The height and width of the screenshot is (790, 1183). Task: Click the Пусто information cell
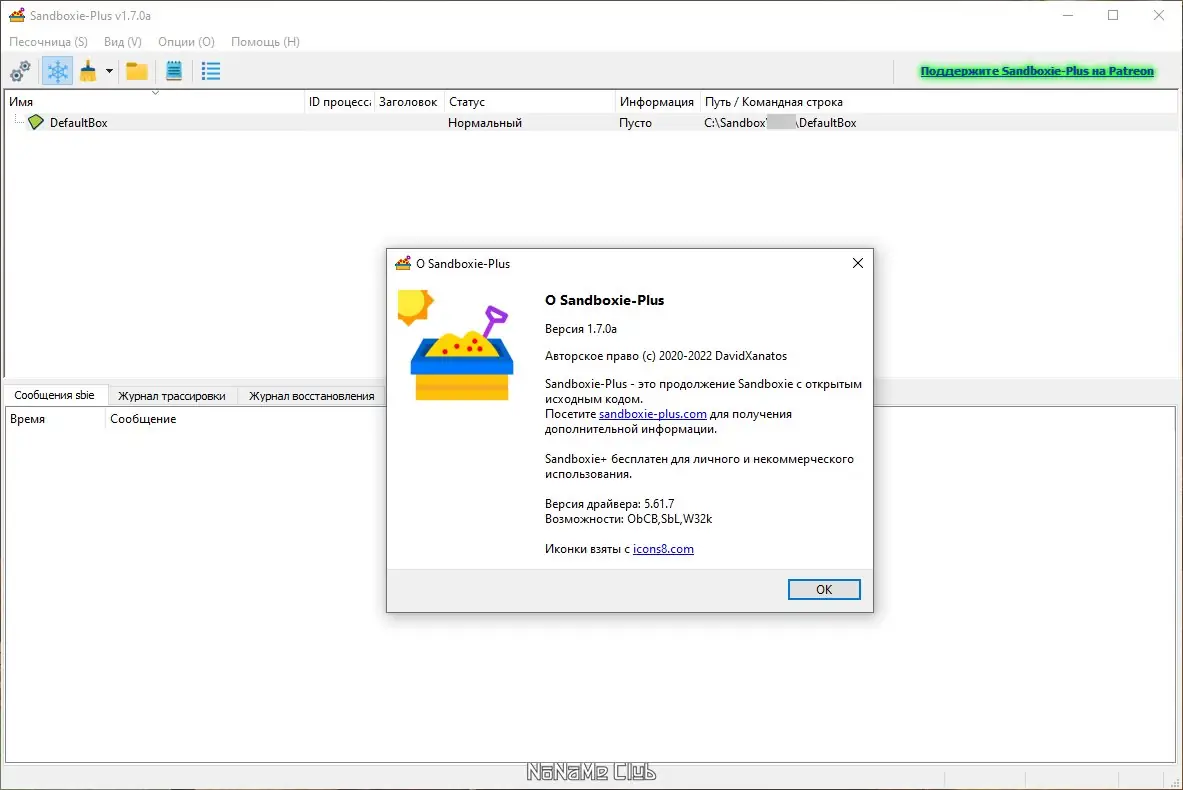635,122
